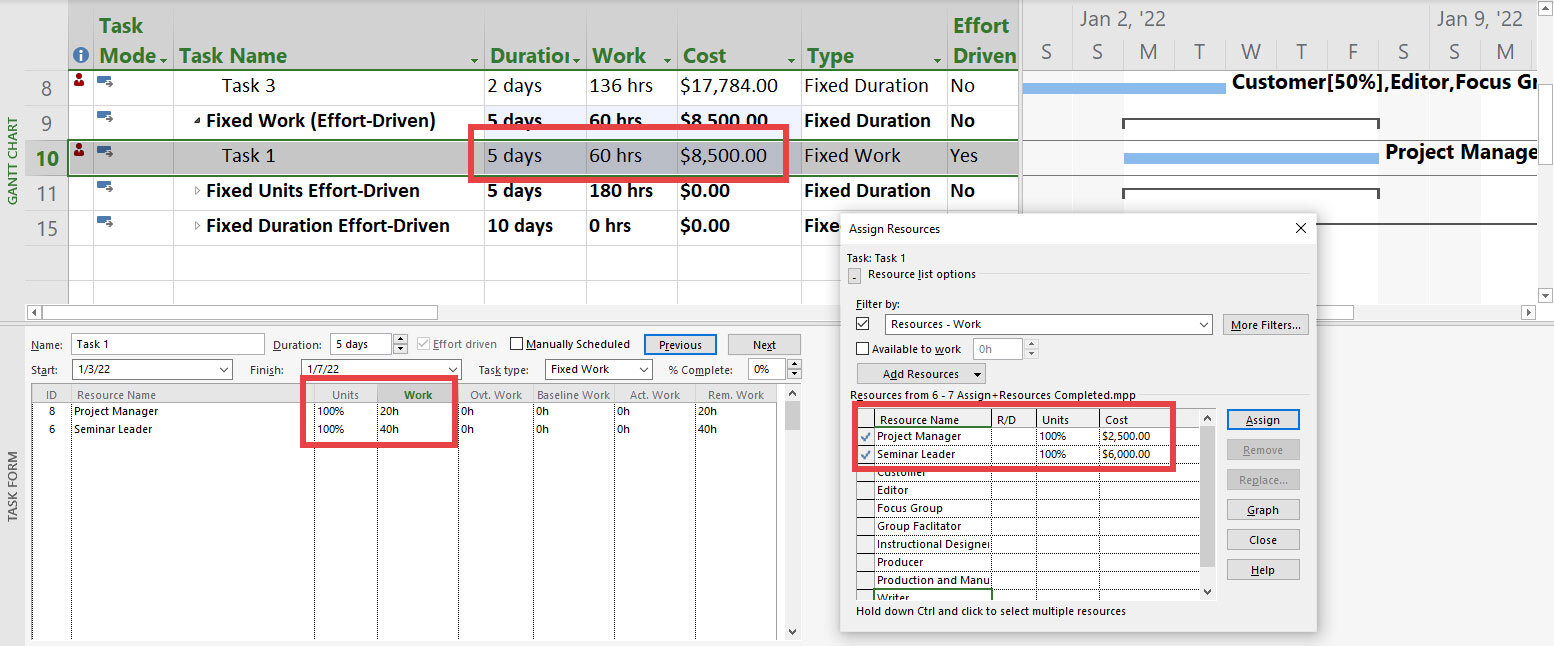Click the Task 3 Gantt bar in the chart
This screenshot has width=1554, height=646.
(x=1124, y=88)
